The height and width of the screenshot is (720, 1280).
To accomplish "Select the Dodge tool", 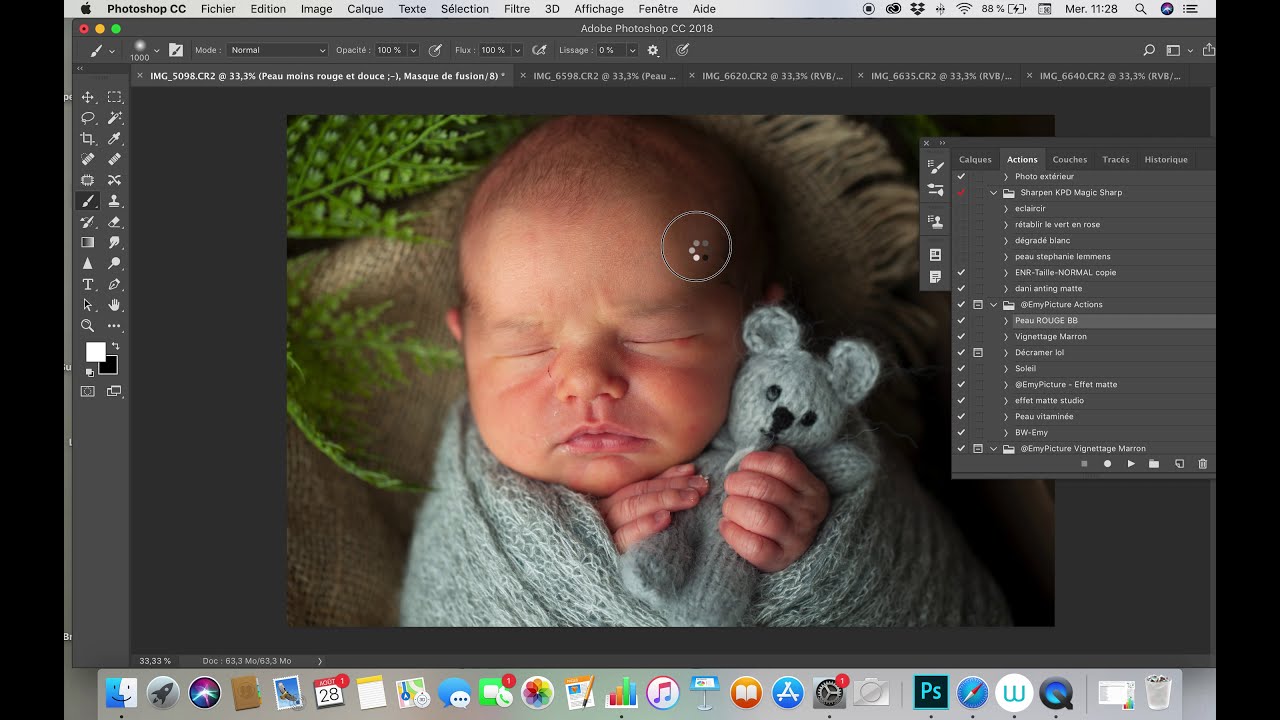I will [114, 264].
